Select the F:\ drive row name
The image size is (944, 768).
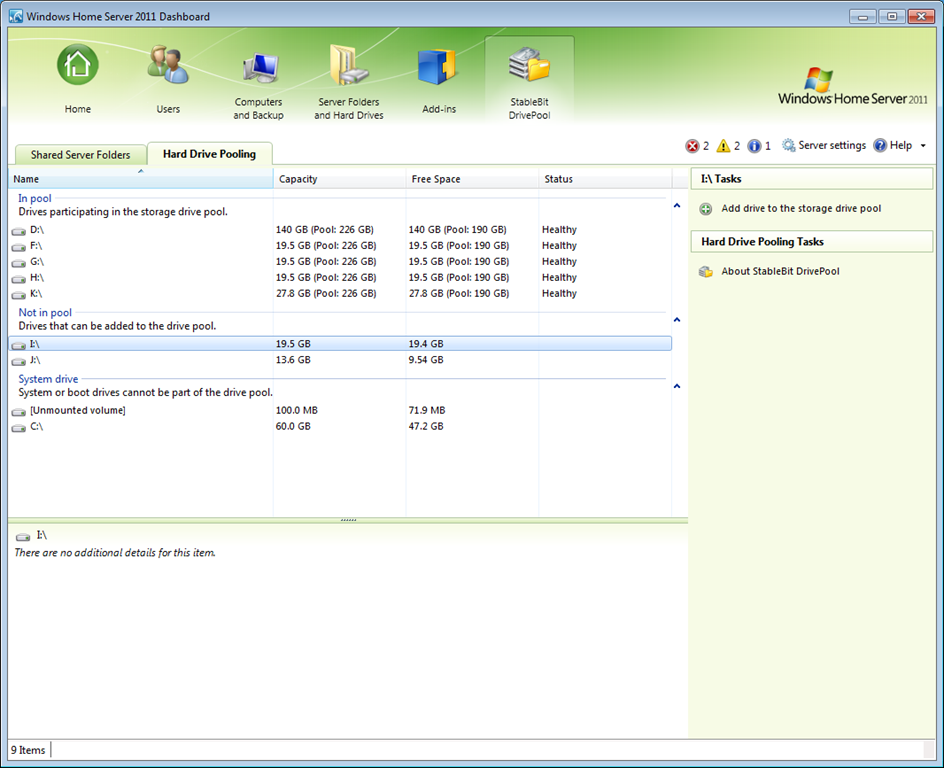pos(36,246)
